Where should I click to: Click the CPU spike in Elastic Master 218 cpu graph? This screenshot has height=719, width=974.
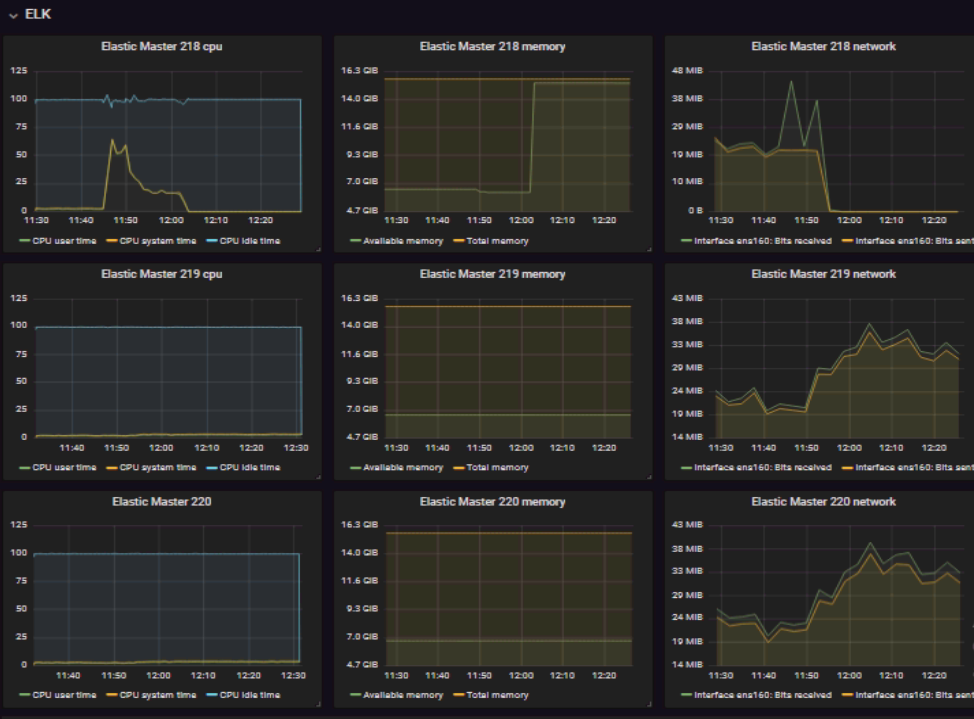point(112,141)
